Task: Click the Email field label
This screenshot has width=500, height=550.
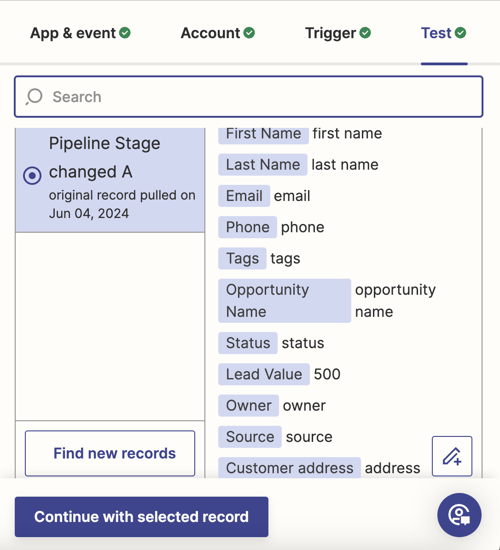Action: [x=244, y=196]
